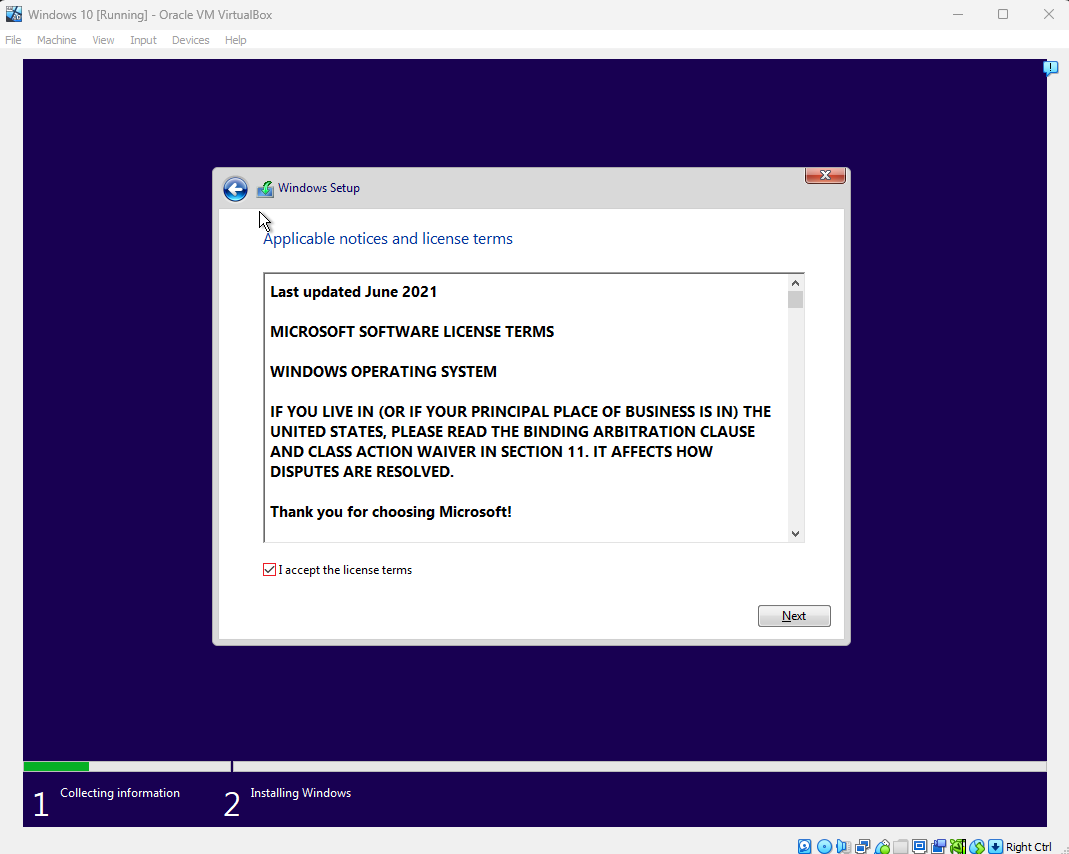Click the 'Right Ctrl' host key label
1069x854 pixels.
1028,847
